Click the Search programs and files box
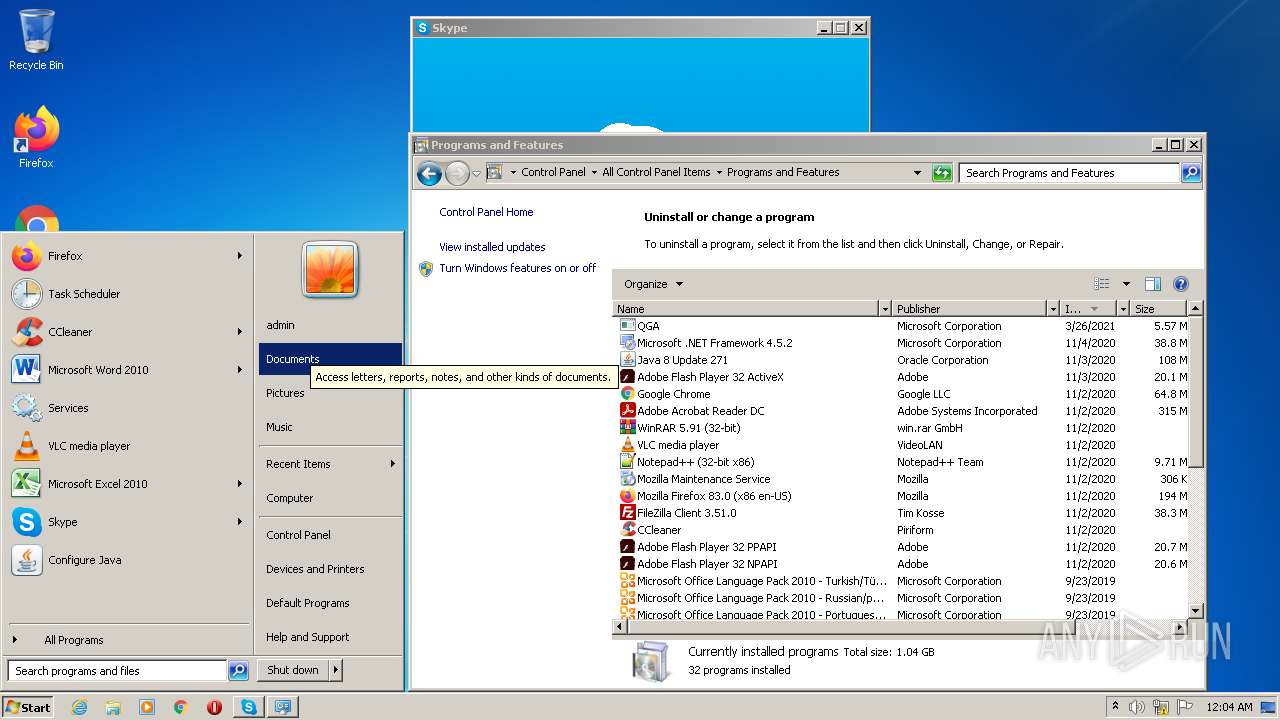Screen dimensions: 1280x720 117,671
